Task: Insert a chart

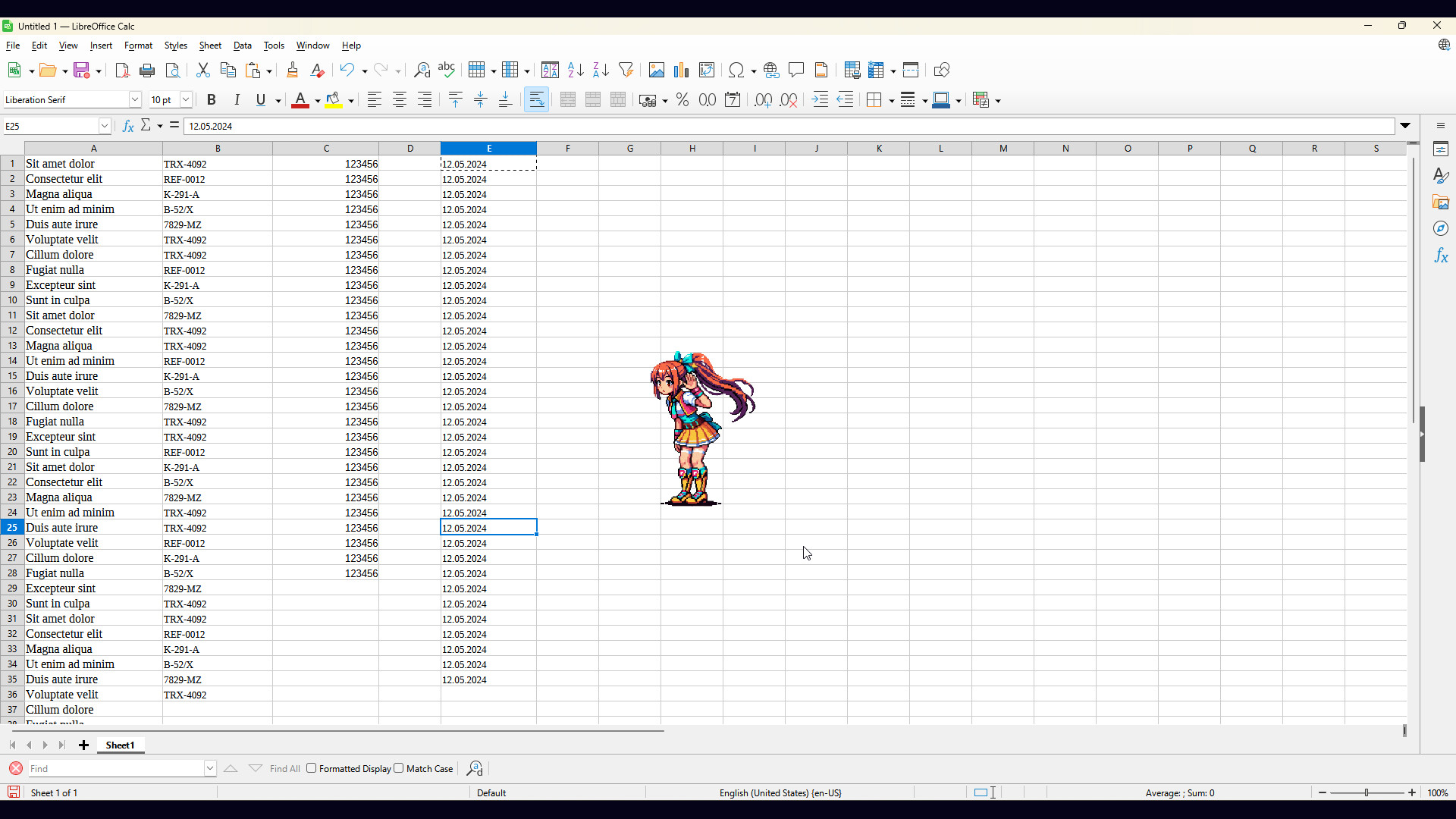Action: point(681,70)
